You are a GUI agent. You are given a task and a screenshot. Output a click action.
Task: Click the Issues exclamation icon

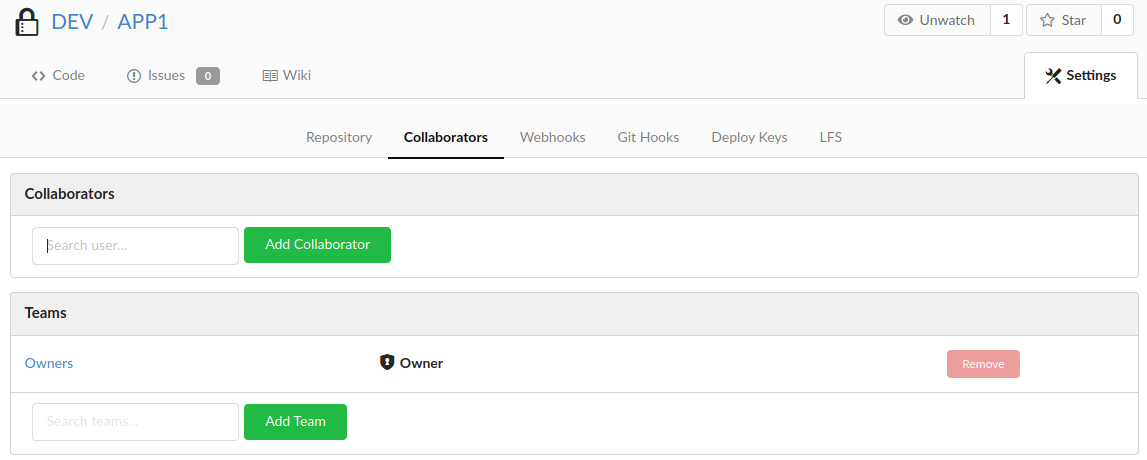tap(134, 75)
